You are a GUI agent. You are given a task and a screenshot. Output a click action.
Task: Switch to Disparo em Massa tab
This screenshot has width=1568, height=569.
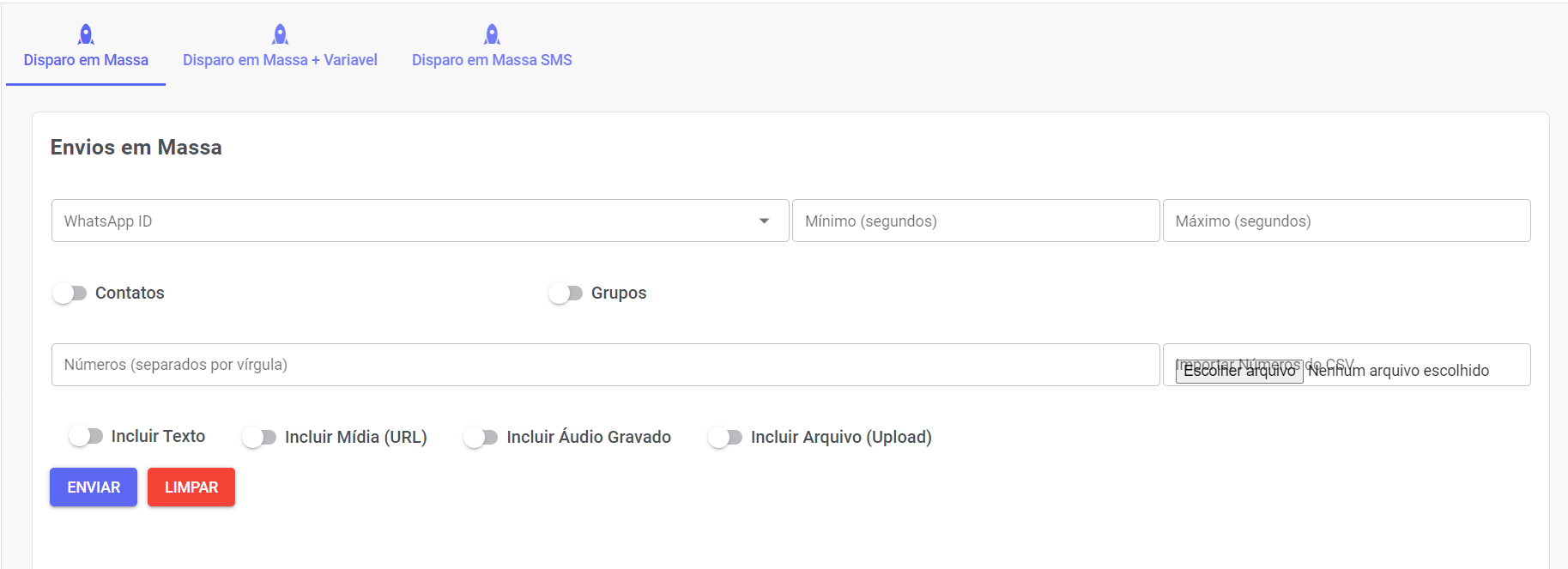(86, 60)
